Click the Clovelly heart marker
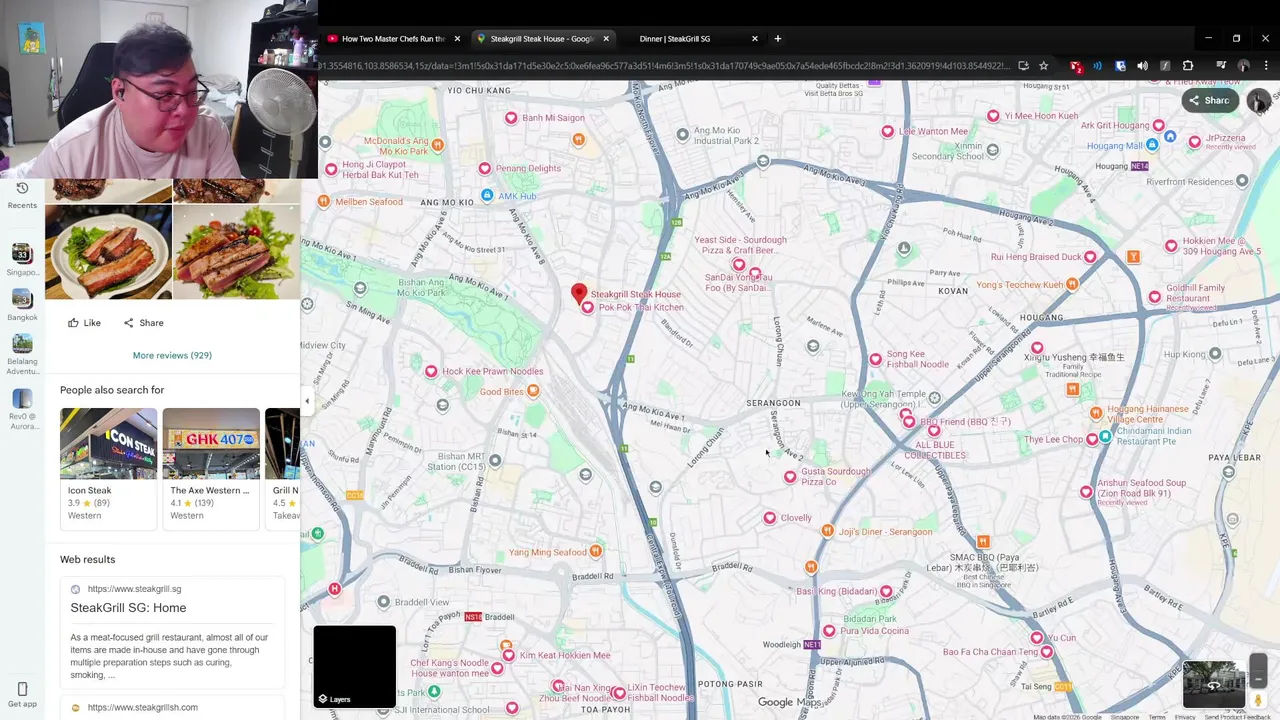The height and width of the screenshot is (720, 1280). (x=769, y=518)
